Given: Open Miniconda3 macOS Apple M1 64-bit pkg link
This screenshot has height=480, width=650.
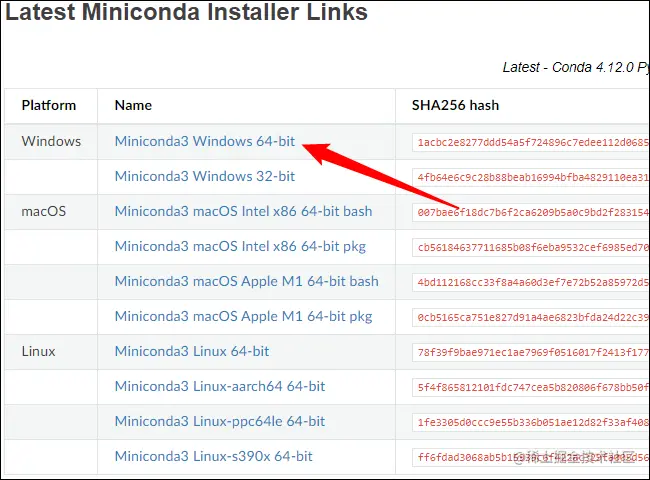Looking at the screenshot, I should point(243,317).
